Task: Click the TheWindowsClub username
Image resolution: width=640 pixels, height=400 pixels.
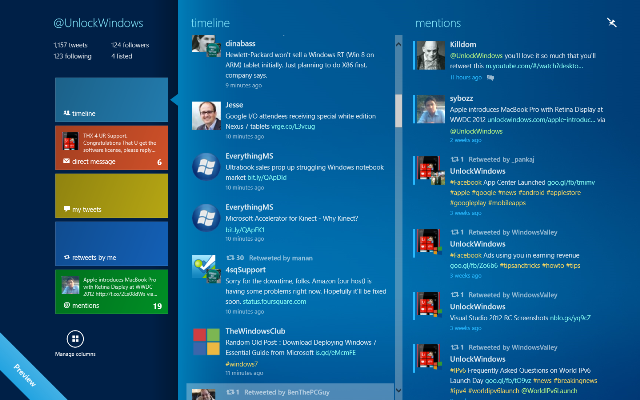Action: pos(255,331)
